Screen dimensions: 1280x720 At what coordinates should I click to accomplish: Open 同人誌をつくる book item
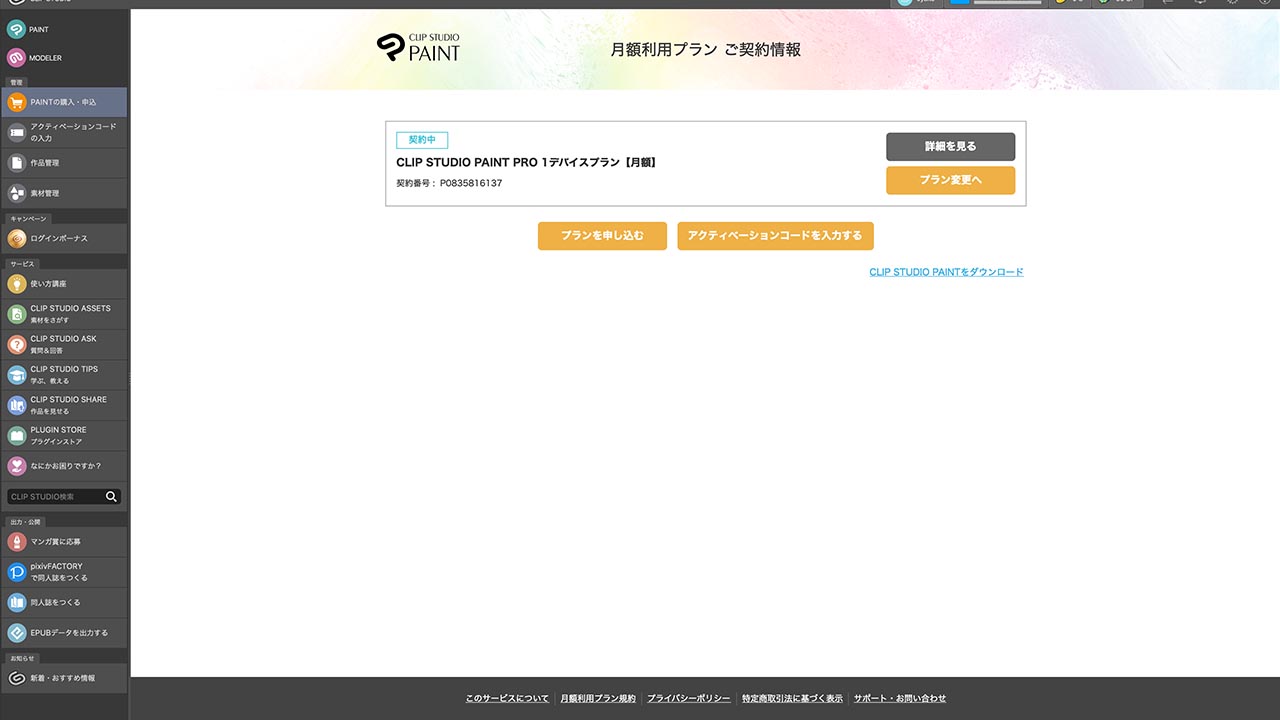point(64,602)
